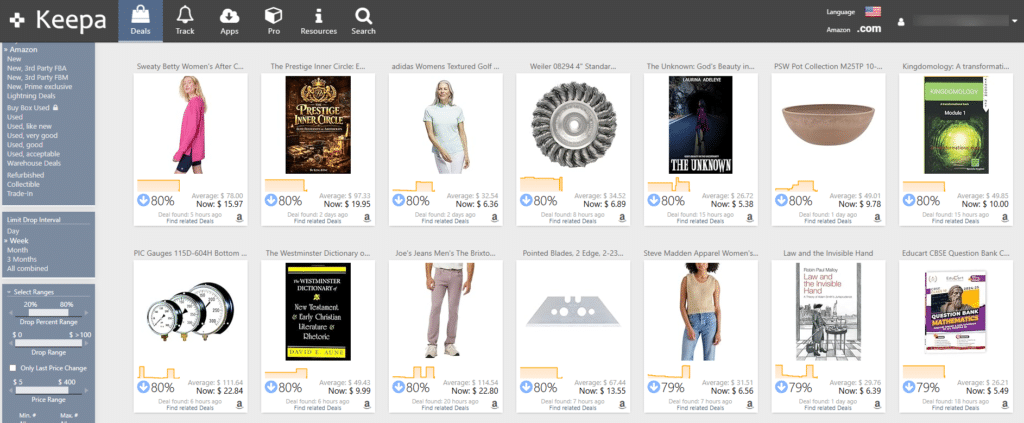Set drop interval to Month
1024x423 pixels.
tap(18, 250)
